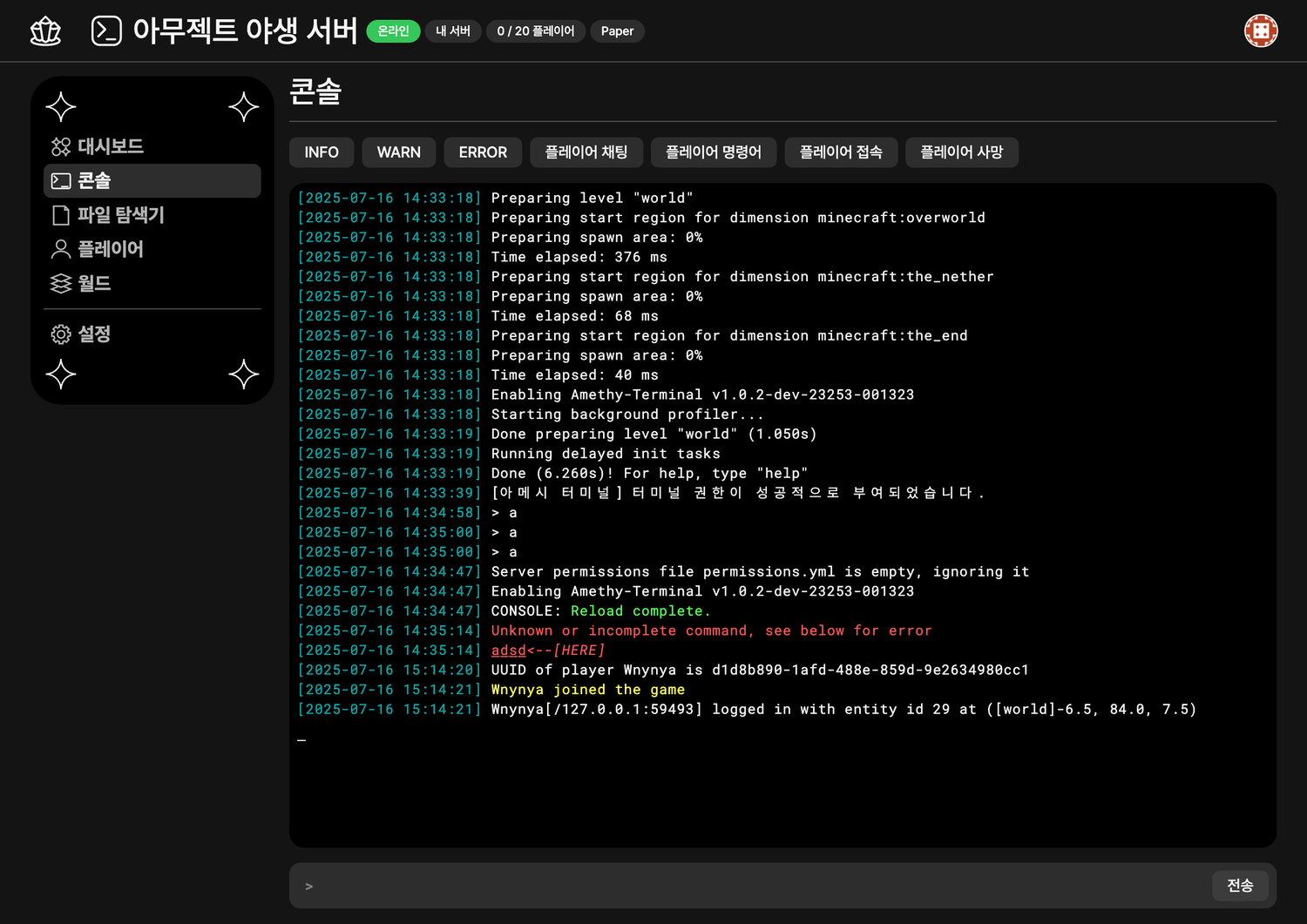Image resolution: width=1307 pixels, height=924 pixels.
Task: Click the 내 서버 badge
Action: point(452,31)
